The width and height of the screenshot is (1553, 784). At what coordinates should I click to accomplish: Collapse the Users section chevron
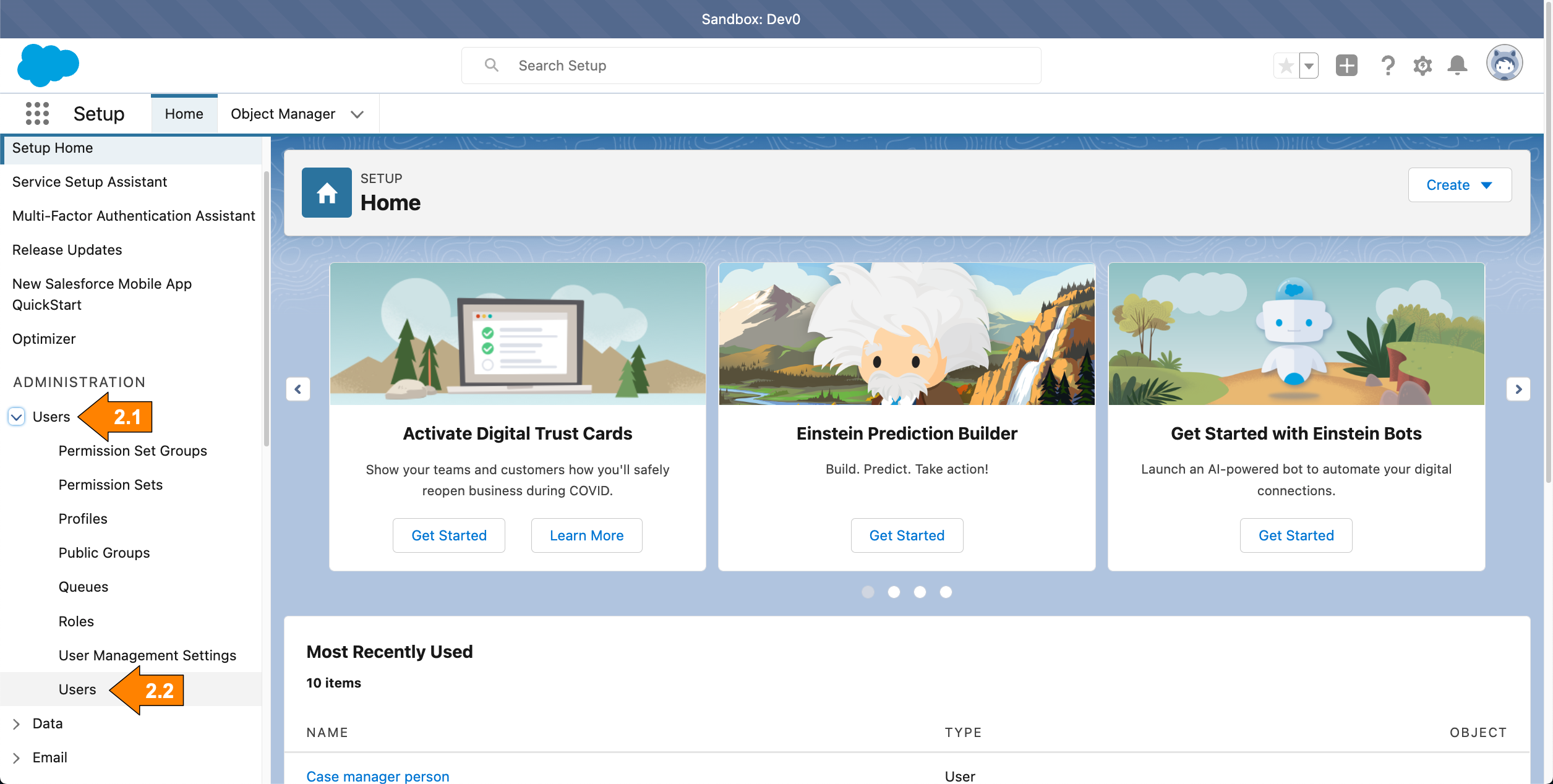point(17,417)
